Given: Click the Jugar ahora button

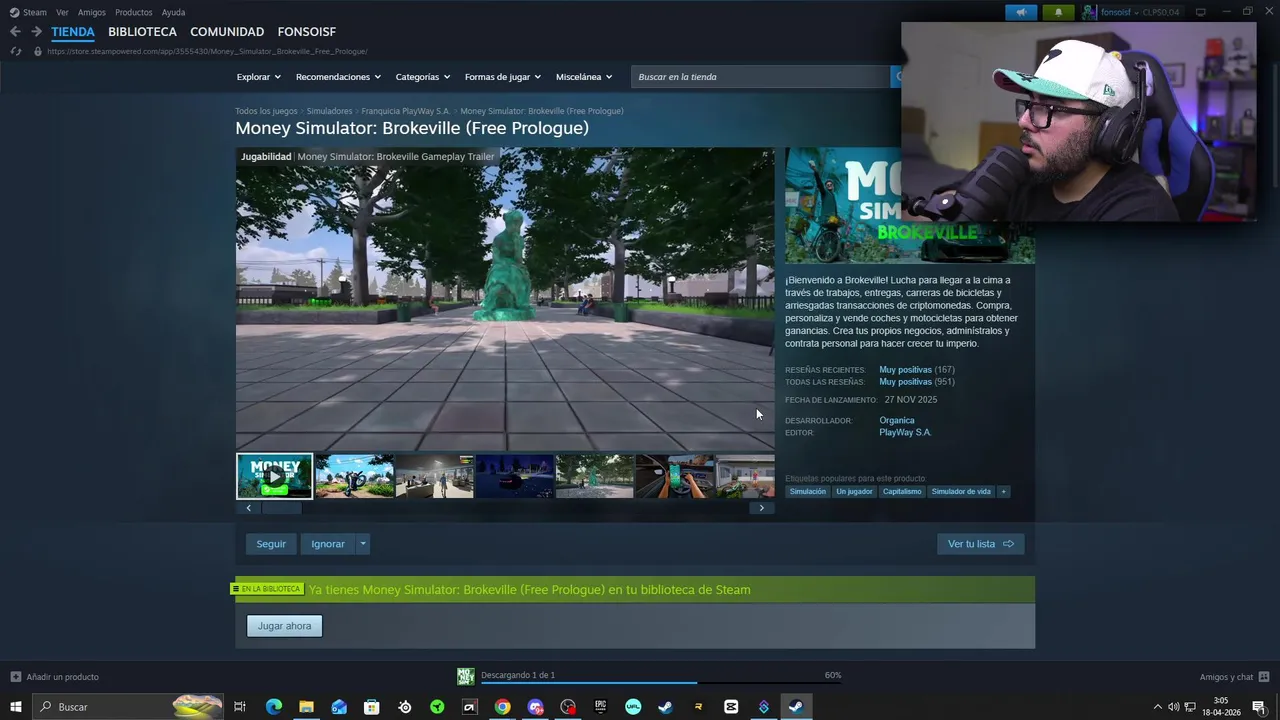Looking at the screenshot, I should tap(284, 626).
